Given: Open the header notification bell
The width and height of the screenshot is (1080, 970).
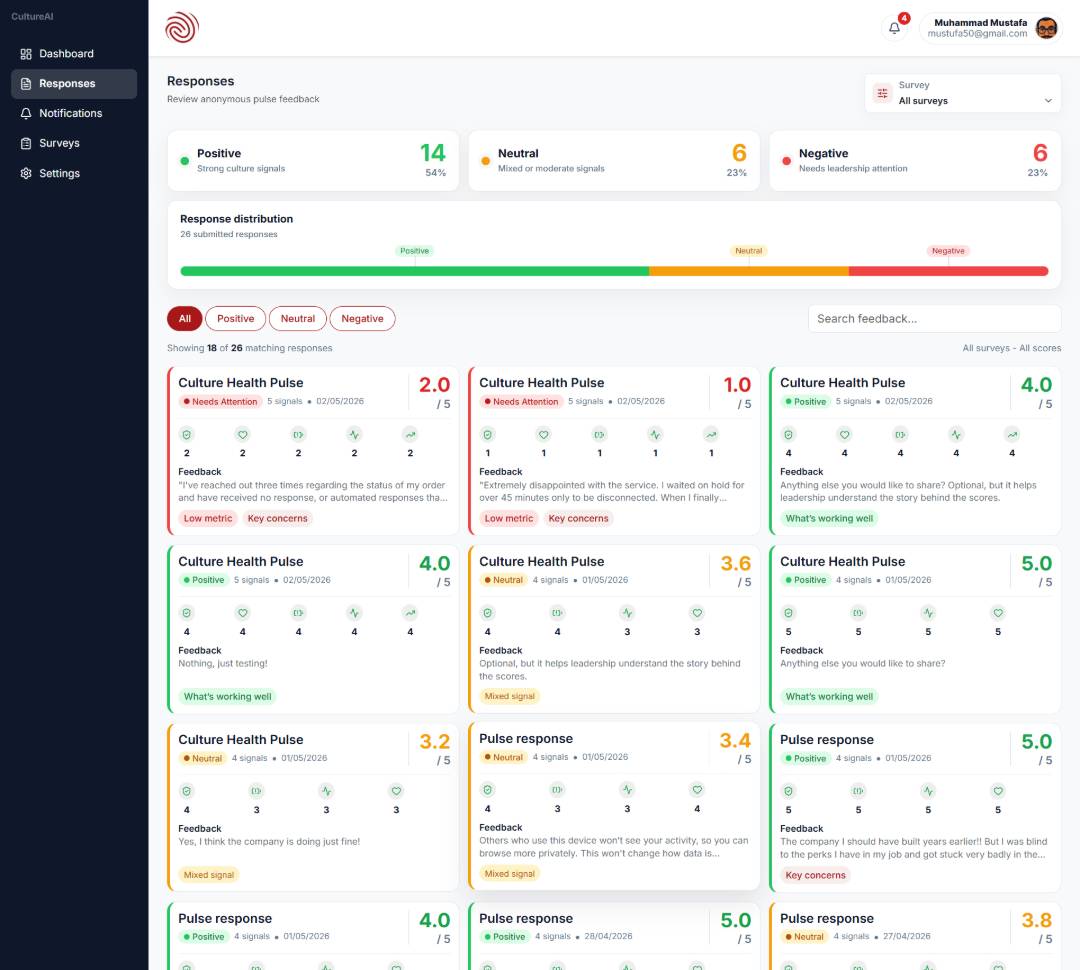Looking at the screenshot, I should pos(894,28).
